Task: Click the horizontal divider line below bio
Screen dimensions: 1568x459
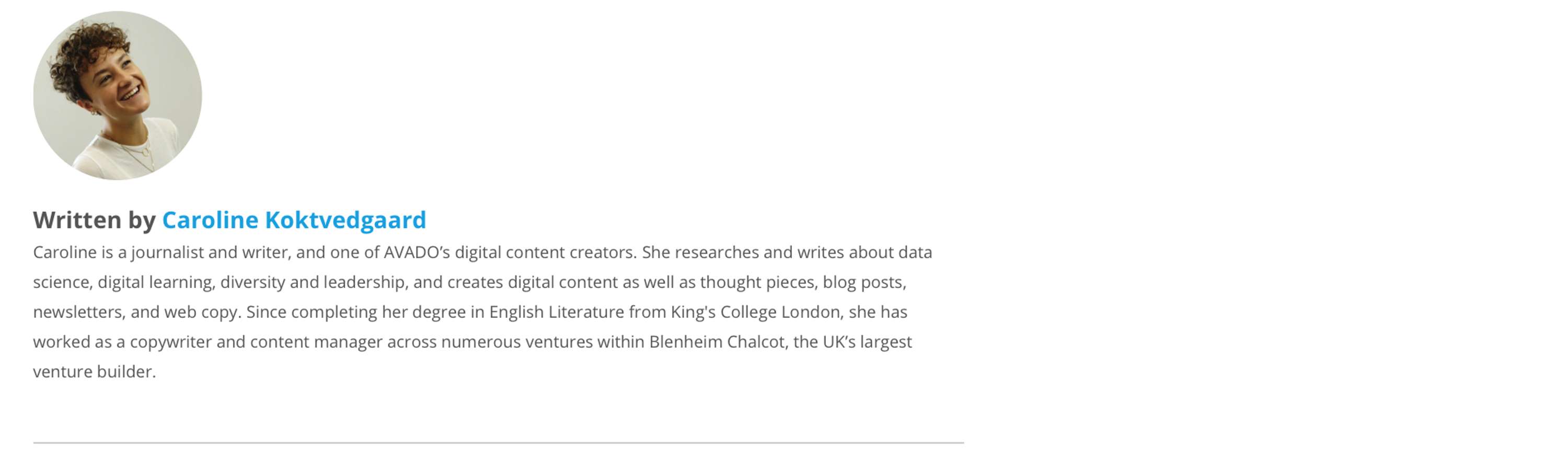Action: tap(499, 443)
